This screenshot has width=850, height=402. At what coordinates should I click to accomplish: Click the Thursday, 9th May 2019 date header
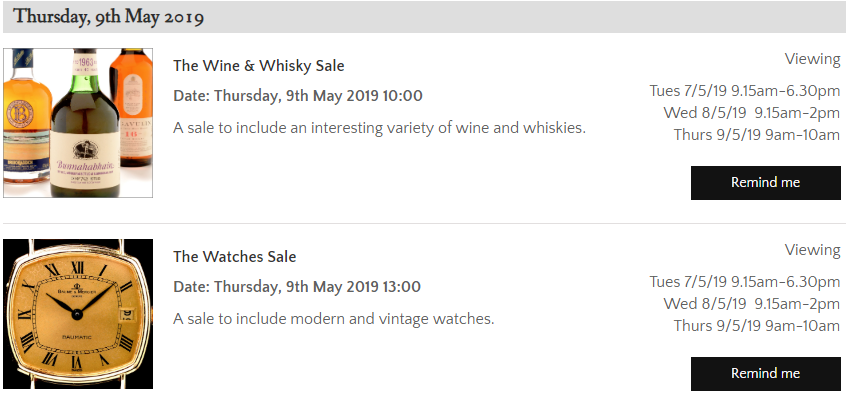pos(109,17)
